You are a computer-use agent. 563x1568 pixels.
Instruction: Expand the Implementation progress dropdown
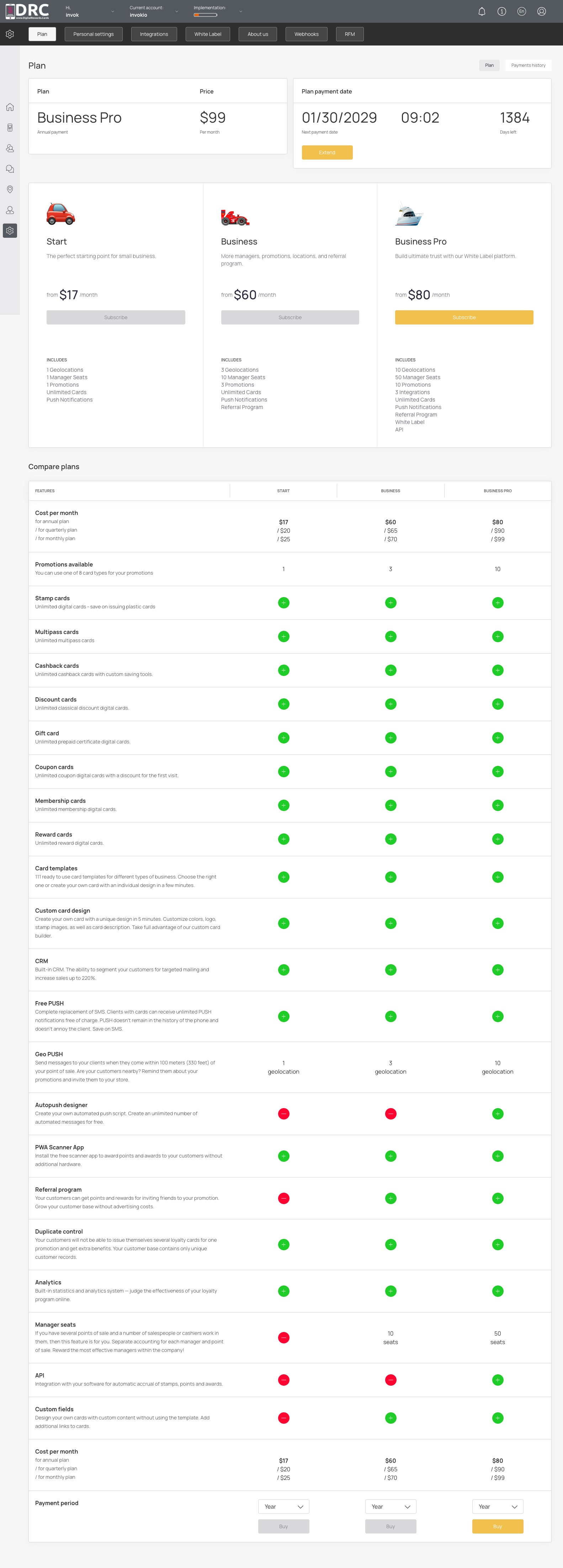pos(240,12)
